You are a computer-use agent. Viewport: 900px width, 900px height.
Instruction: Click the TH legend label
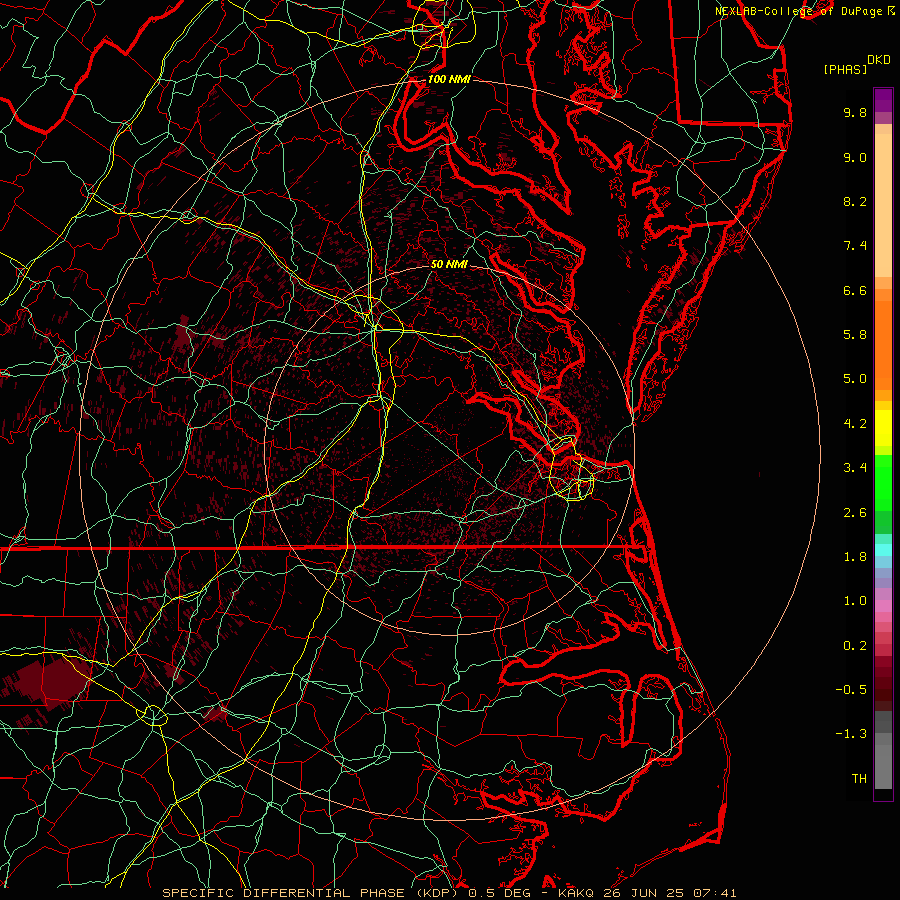click(x=859, y=779)
